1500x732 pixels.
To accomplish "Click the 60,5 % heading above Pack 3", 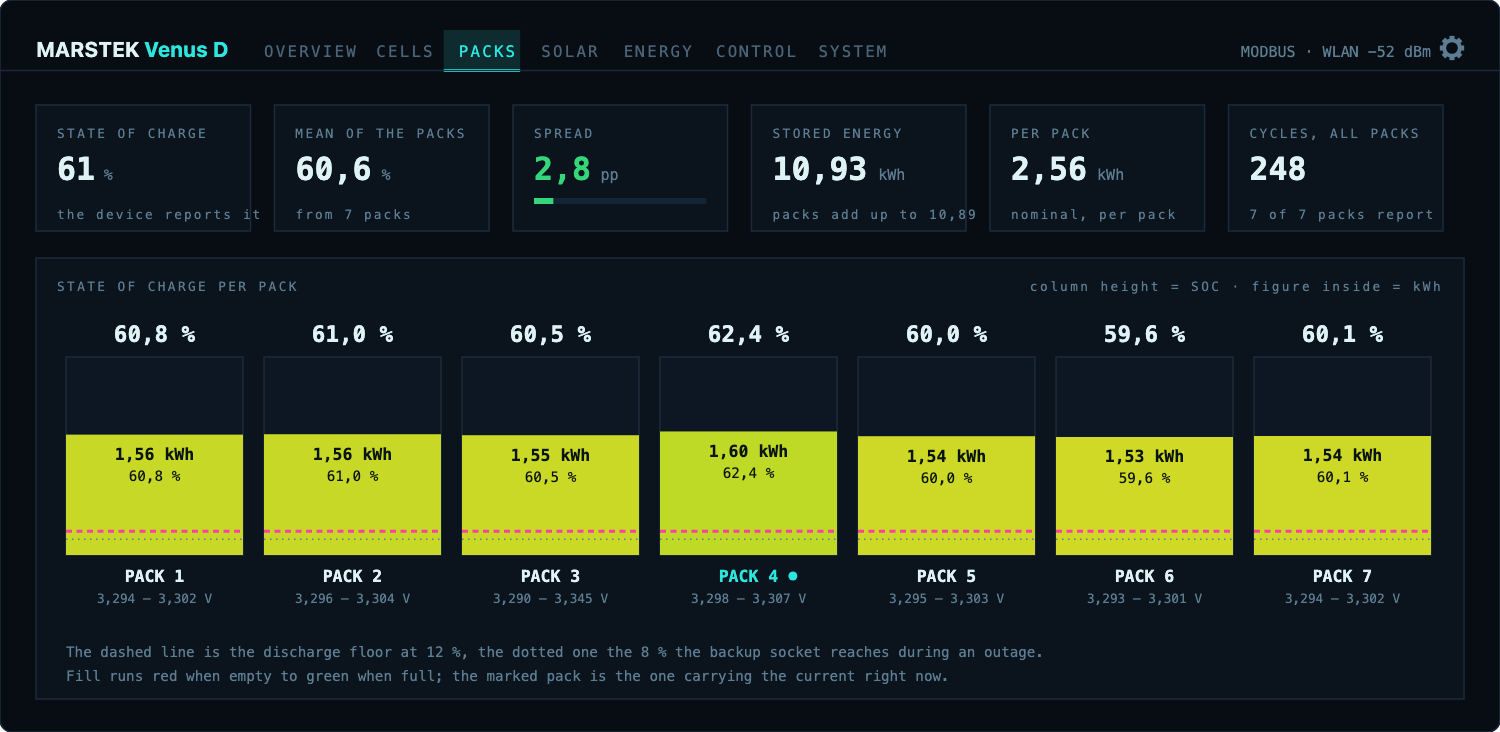I will pos(550,334).
